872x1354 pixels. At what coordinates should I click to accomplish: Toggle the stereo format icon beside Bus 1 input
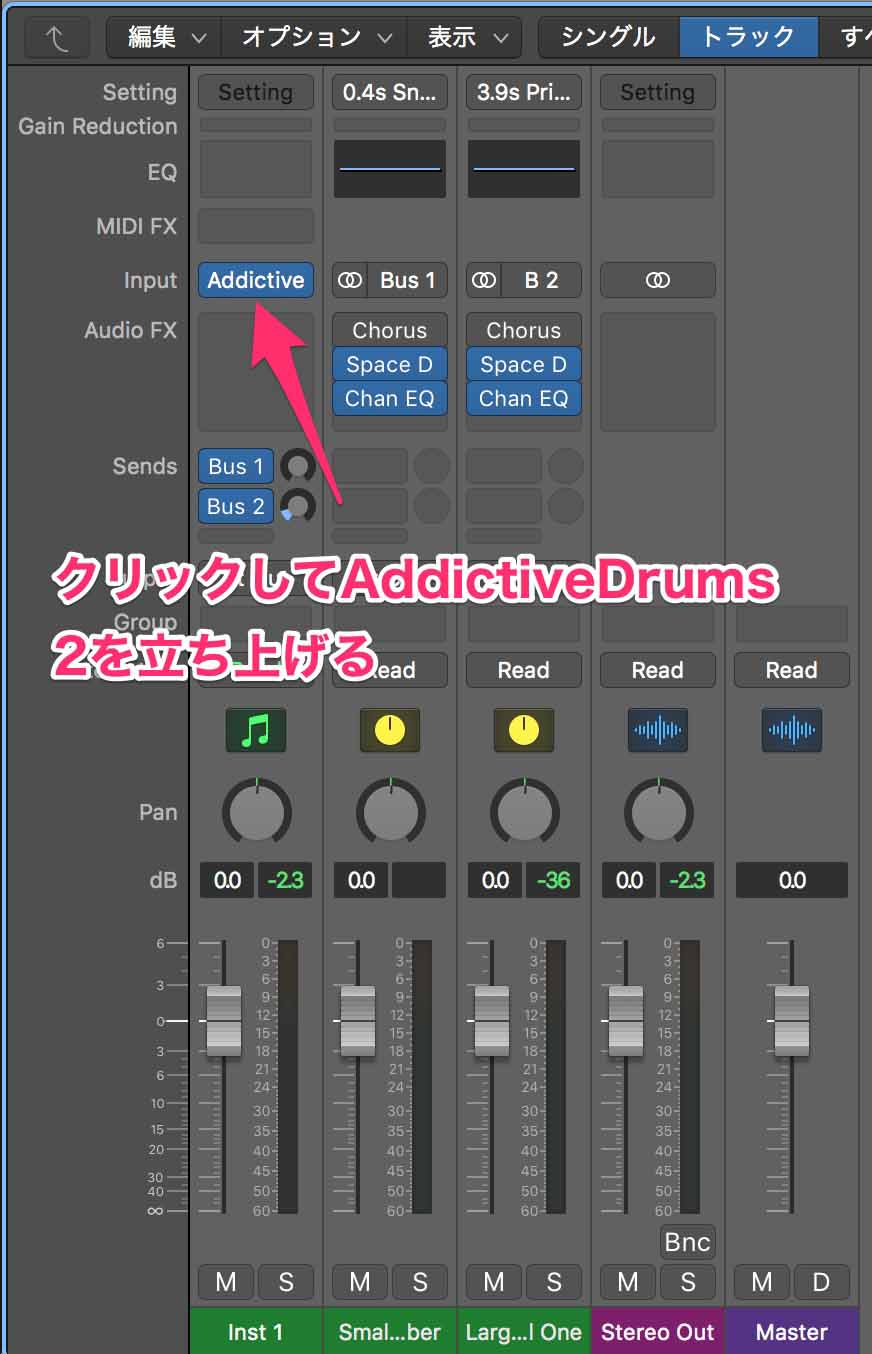pyautogui.click(x=350, y=280)
